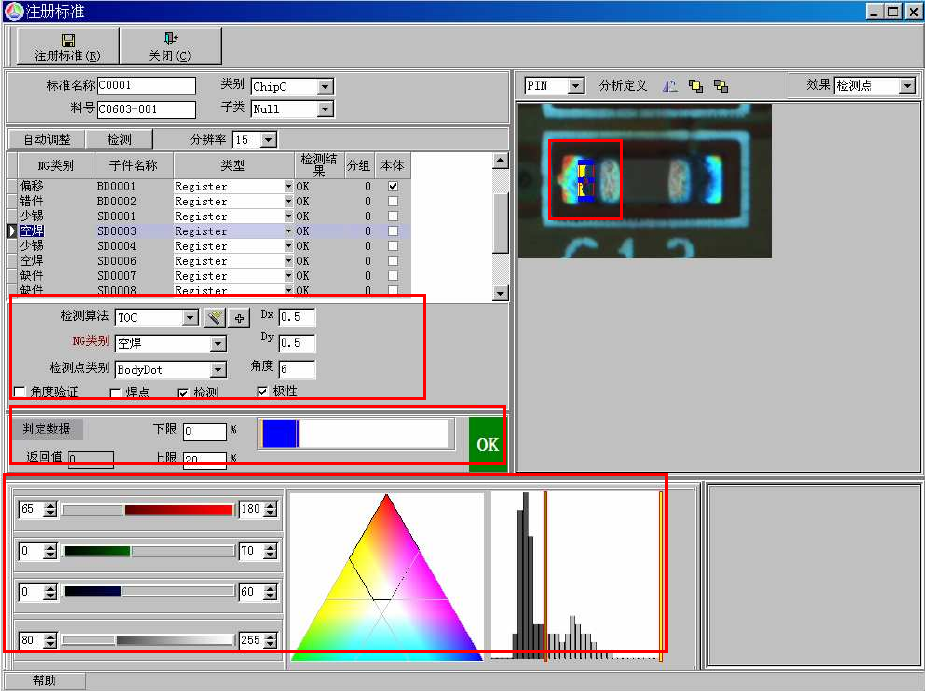Click the 角度 input field

tap(297, 369)
